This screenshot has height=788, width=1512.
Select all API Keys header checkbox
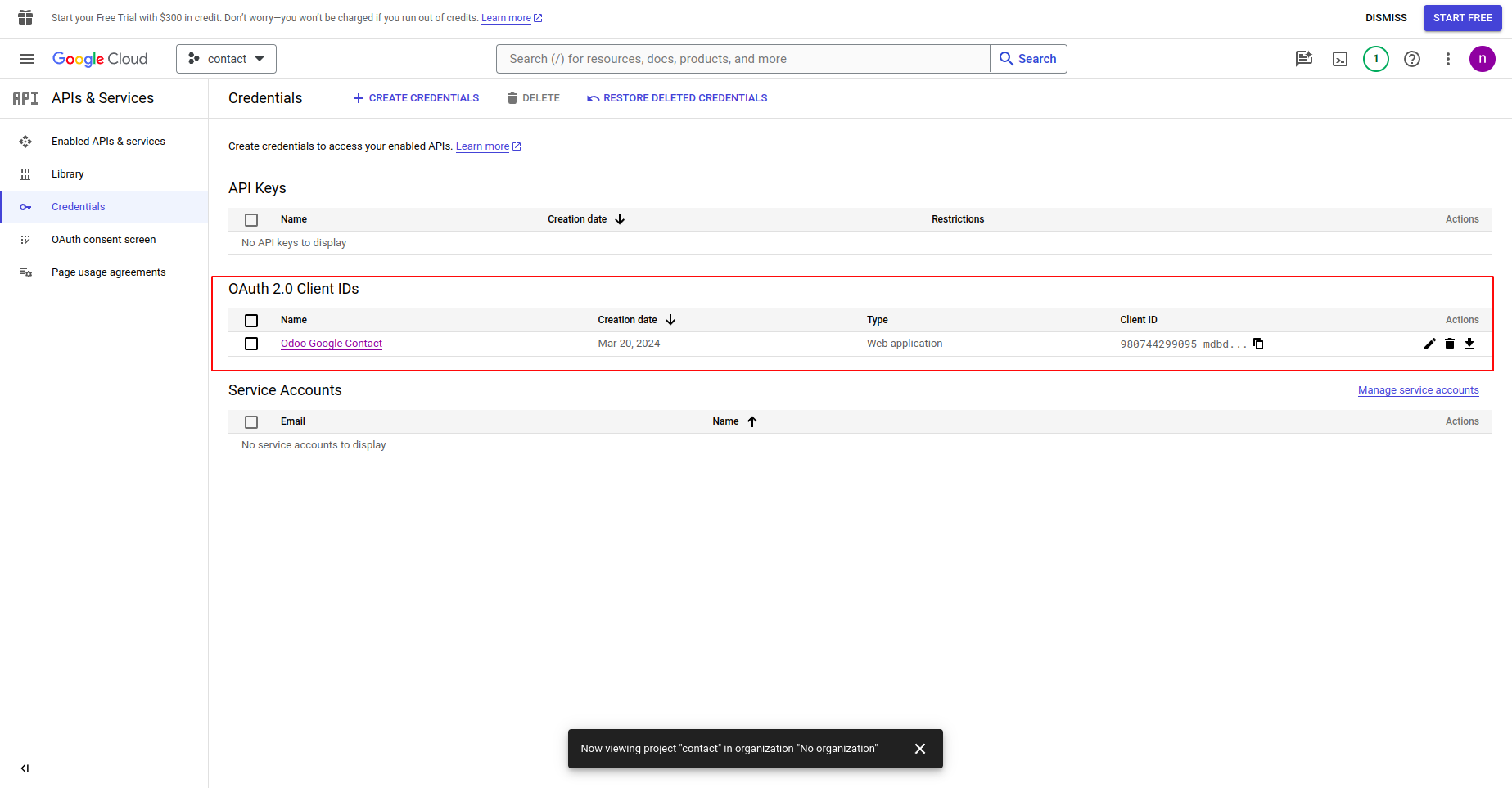point(251,220)
